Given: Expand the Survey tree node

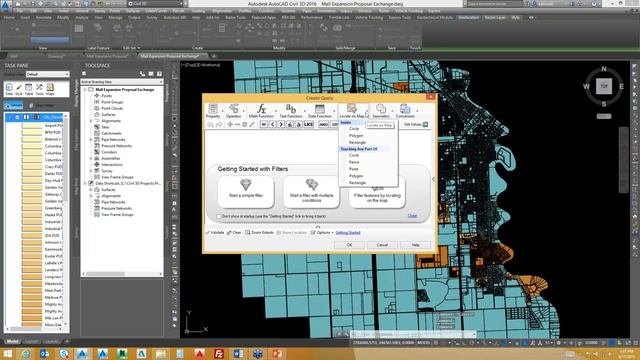Looking at the screenshot, I should click(x=91, y=171).
